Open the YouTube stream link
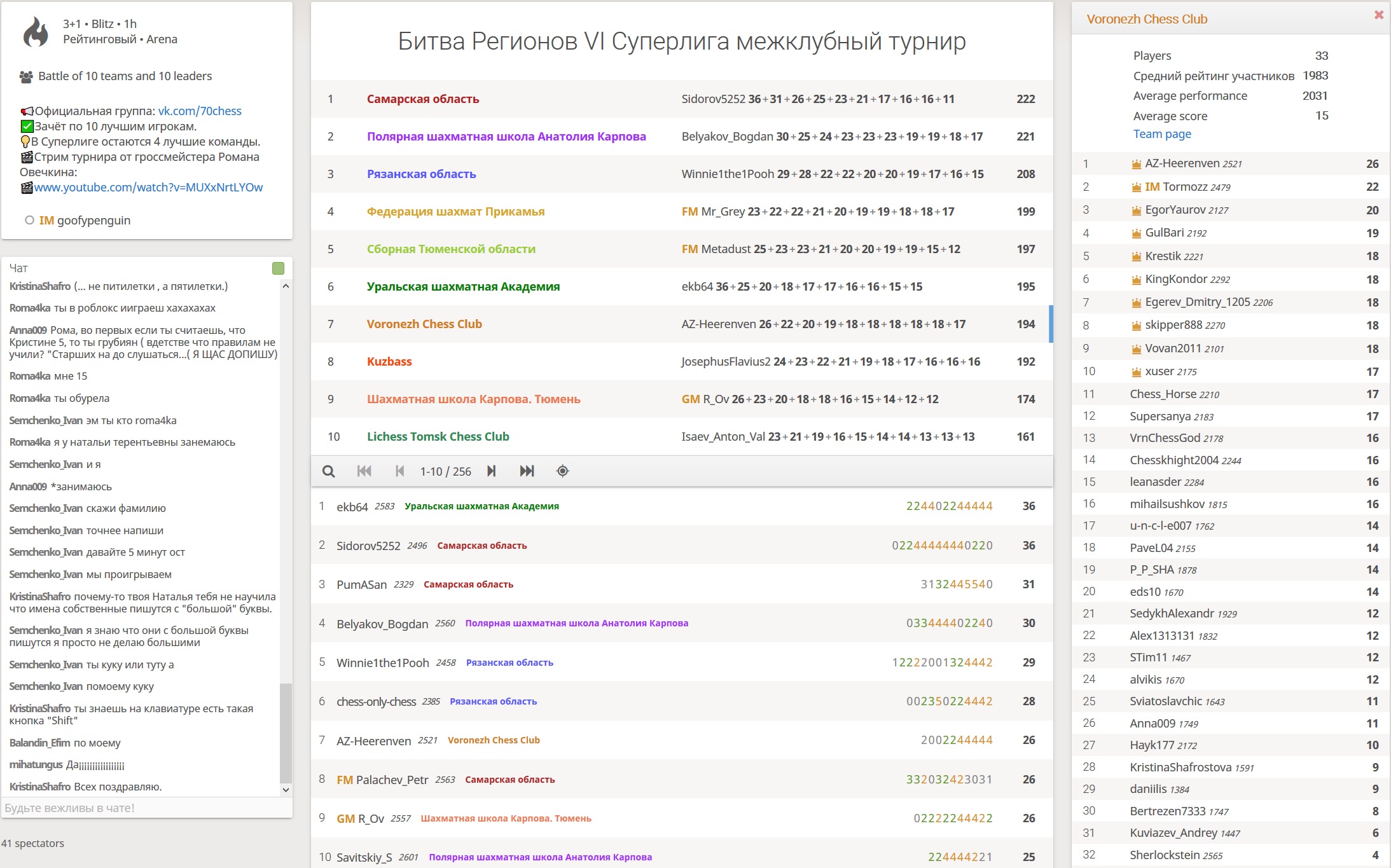The width and height of the screenshot is (1391, 868). (x=148, y=187)
